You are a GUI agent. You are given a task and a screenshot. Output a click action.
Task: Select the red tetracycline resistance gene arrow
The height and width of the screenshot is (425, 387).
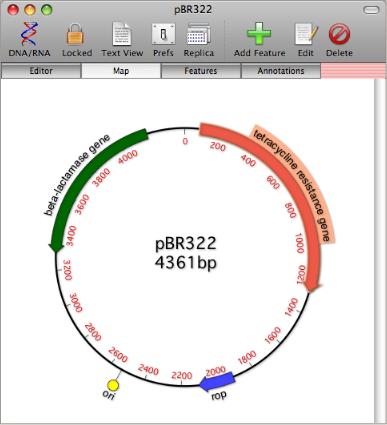point(286,177)
